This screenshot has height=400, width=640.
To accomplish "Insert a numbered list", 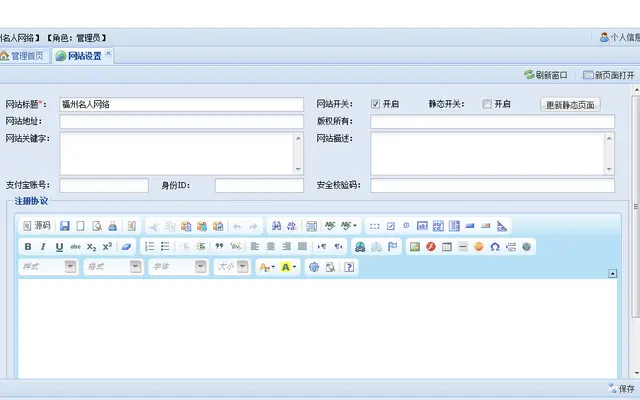I will (149, 247).
